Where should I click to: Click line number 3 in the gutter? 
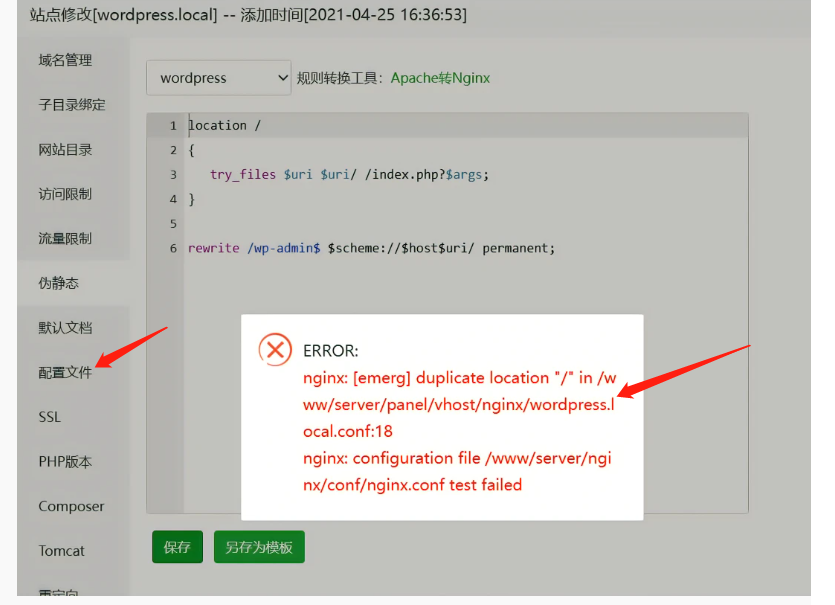[x=173, y=175]
